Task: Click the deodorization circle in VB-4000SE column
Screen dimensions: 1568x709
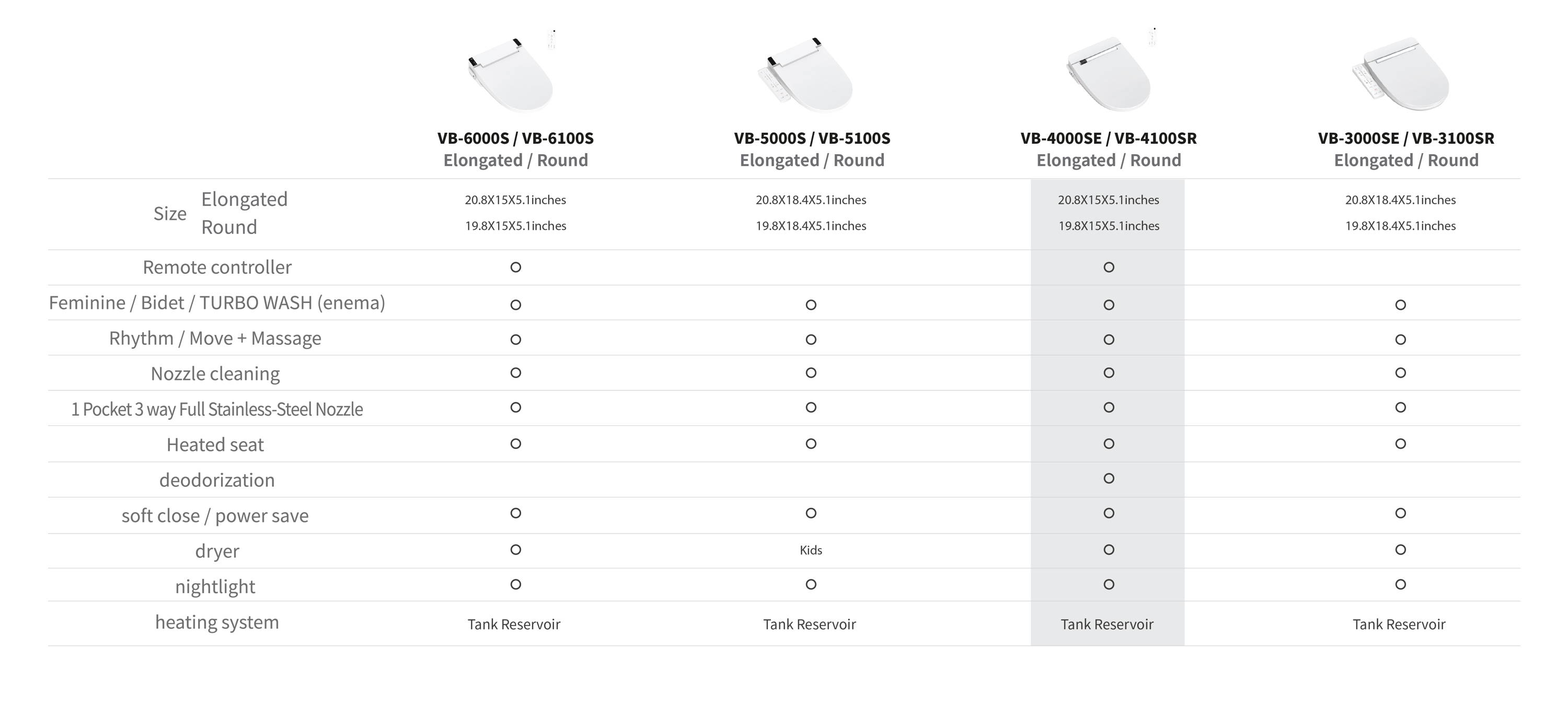Action: tap(1109, 479)
